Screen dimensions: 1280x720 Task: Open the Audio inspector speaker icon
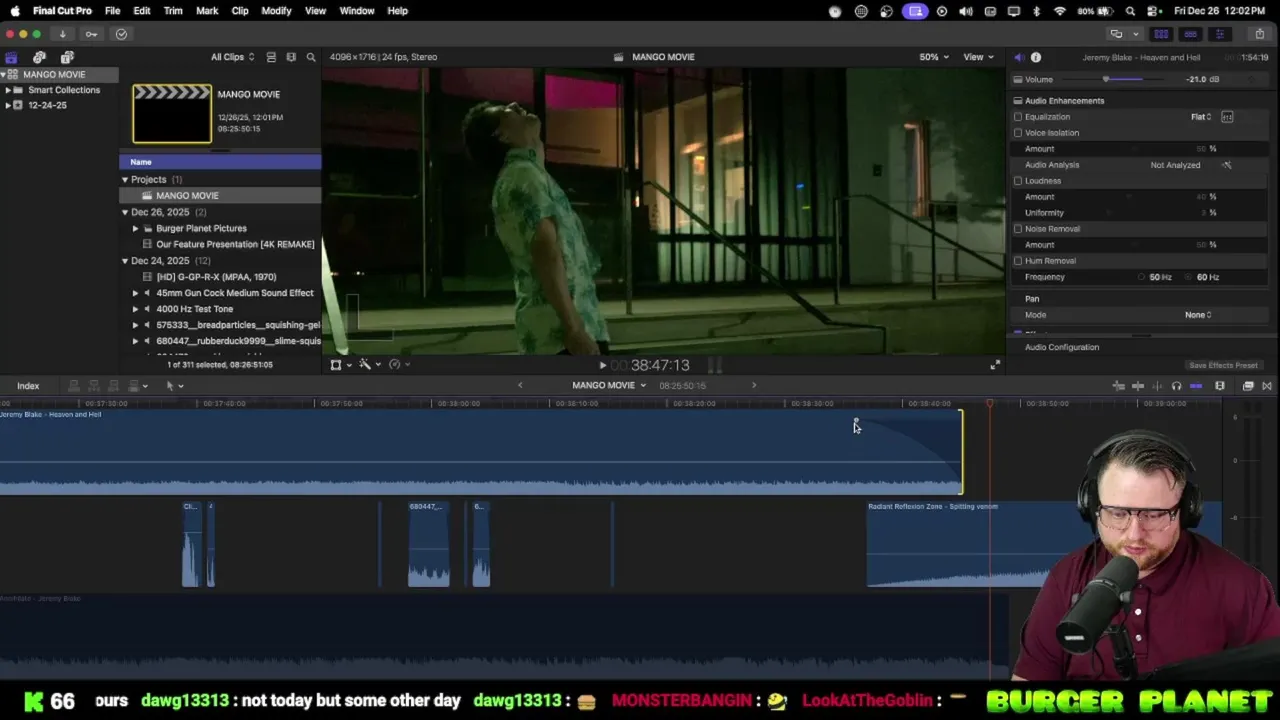point(1018,57)
